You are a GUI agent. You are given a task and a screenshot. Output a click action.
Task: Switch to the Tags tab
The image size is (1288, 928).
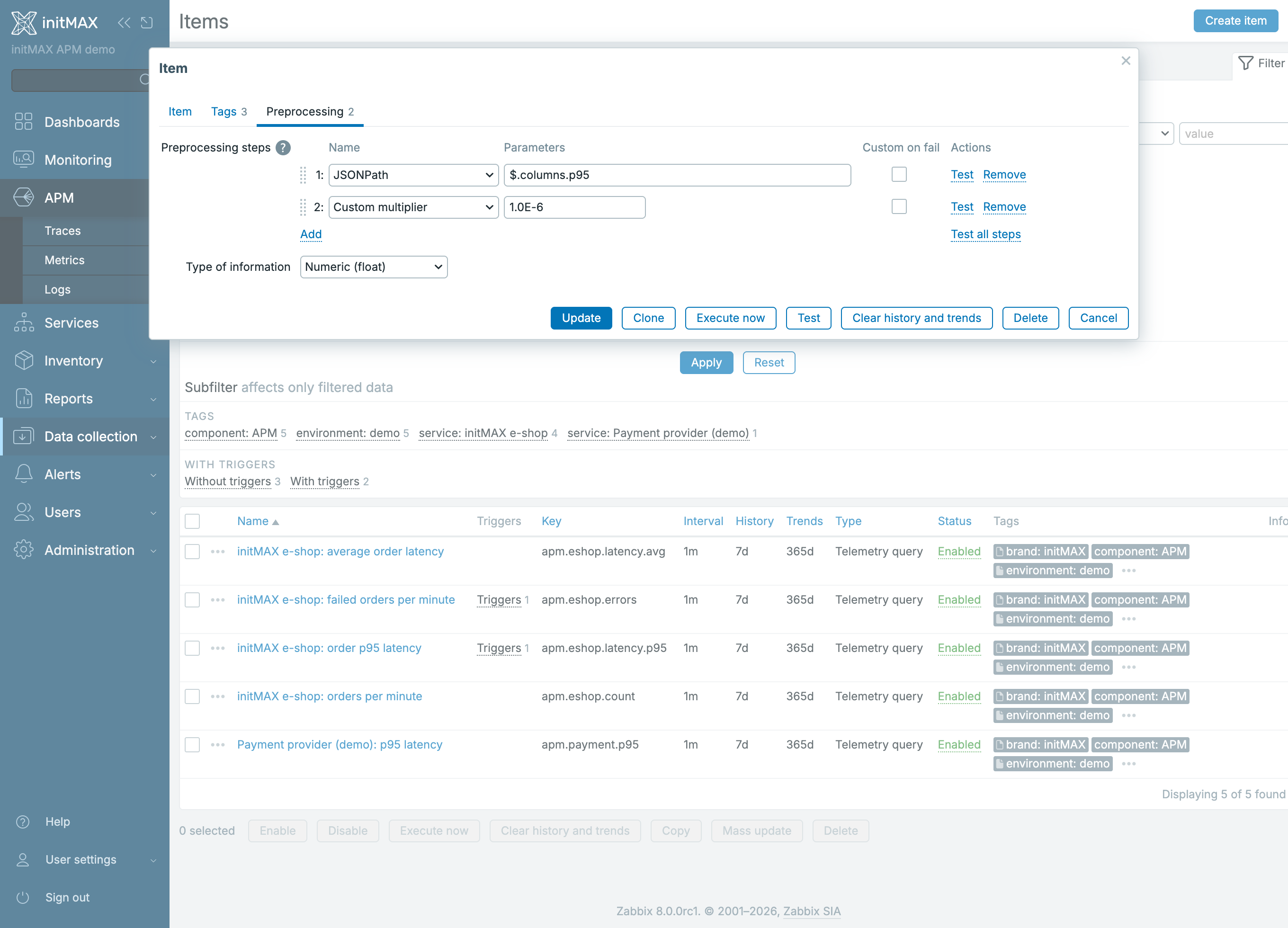click(x=229, y=111)
